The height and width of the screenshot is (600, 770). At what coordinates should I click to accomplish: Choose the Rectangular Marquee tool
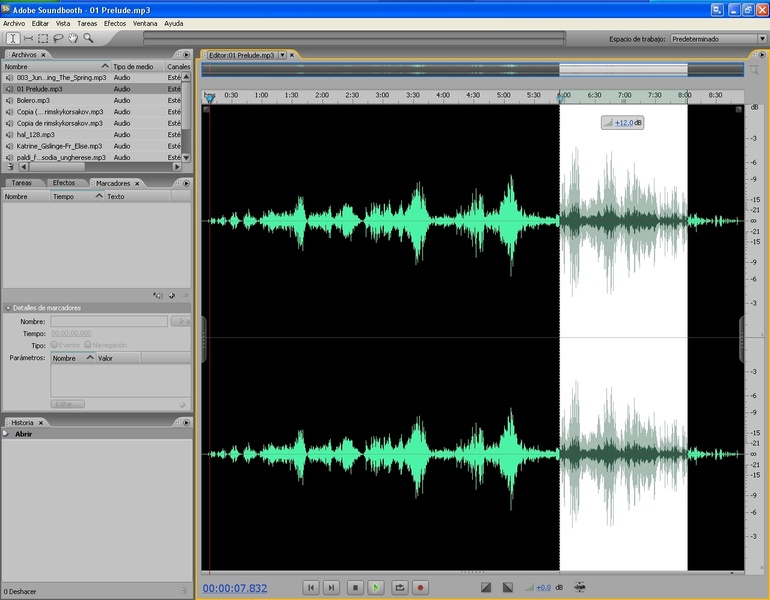coord(42,38)
